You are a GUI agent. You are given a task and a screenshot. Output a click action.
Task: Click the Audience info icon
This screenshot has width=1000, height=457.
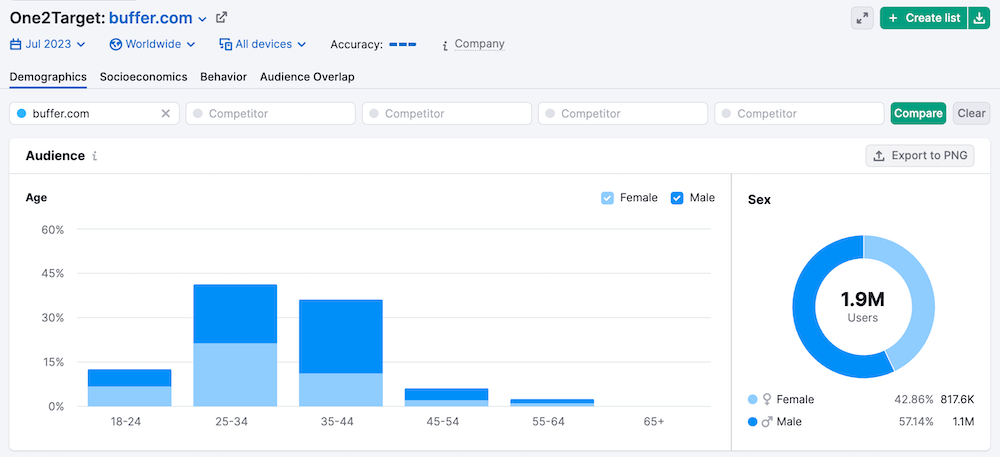click(95, 156)
